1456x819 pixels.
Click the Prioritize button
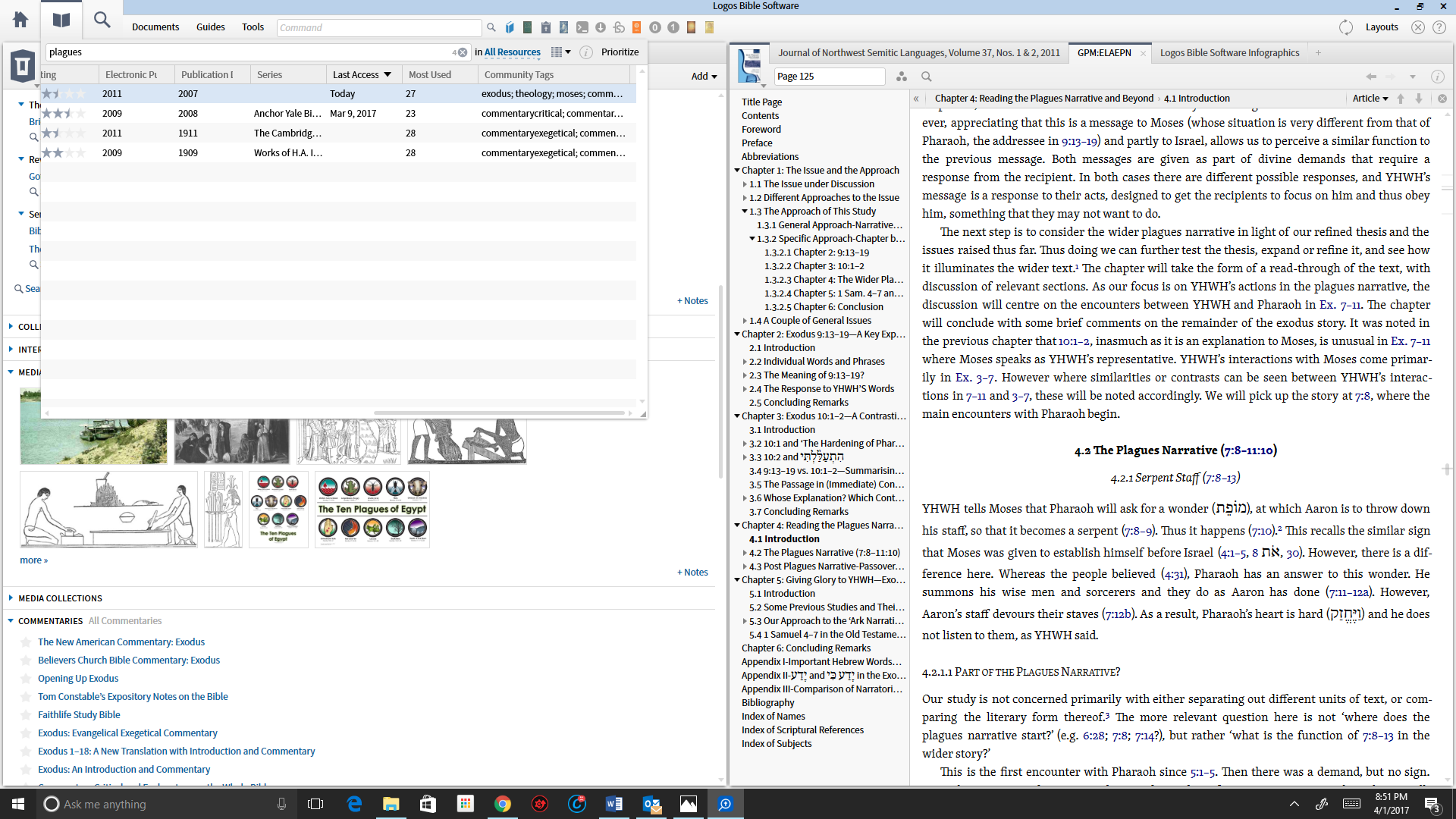tap(620, 52)
